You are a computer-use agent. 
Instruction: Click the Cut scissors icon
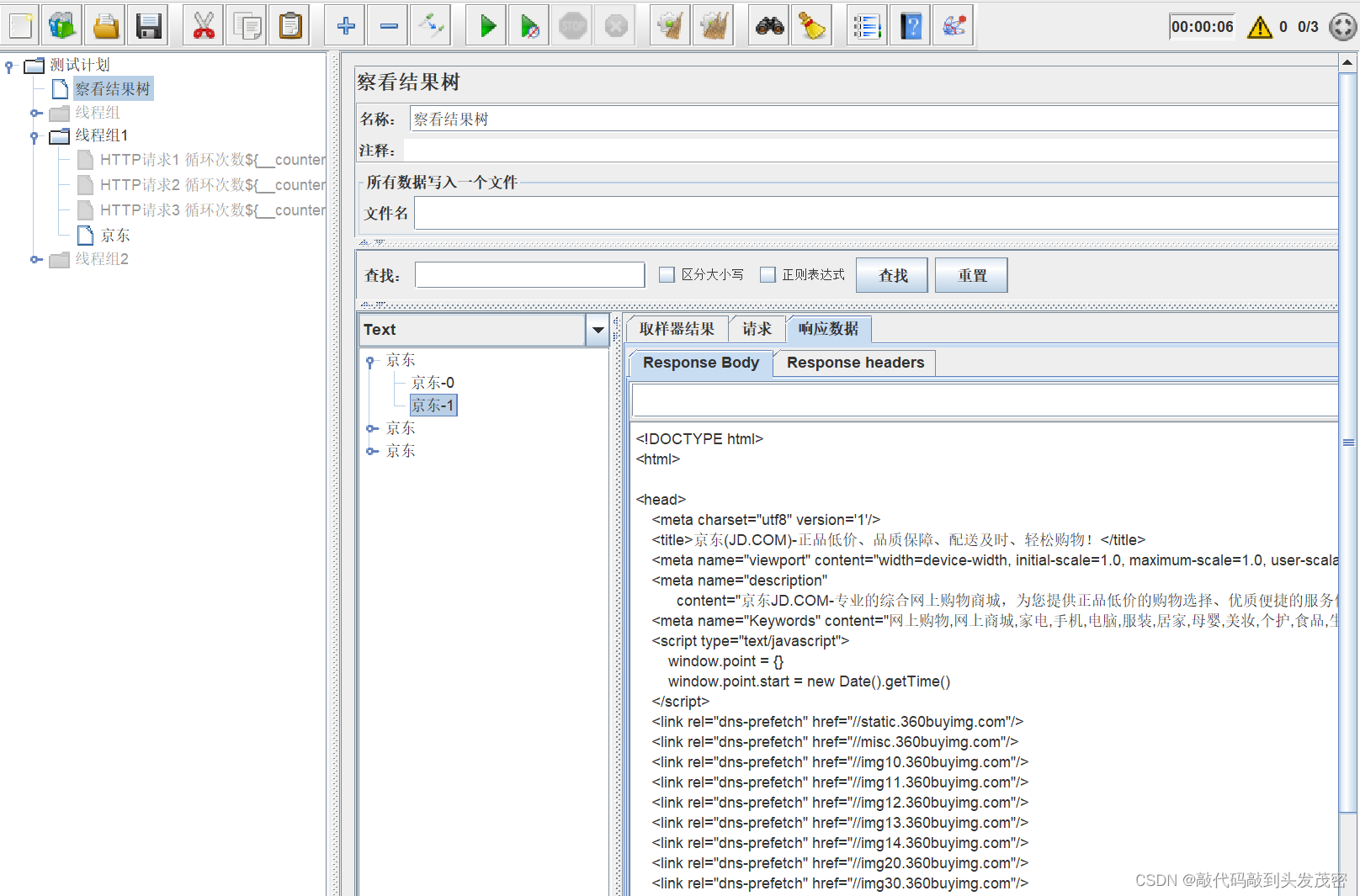[203, 26]
